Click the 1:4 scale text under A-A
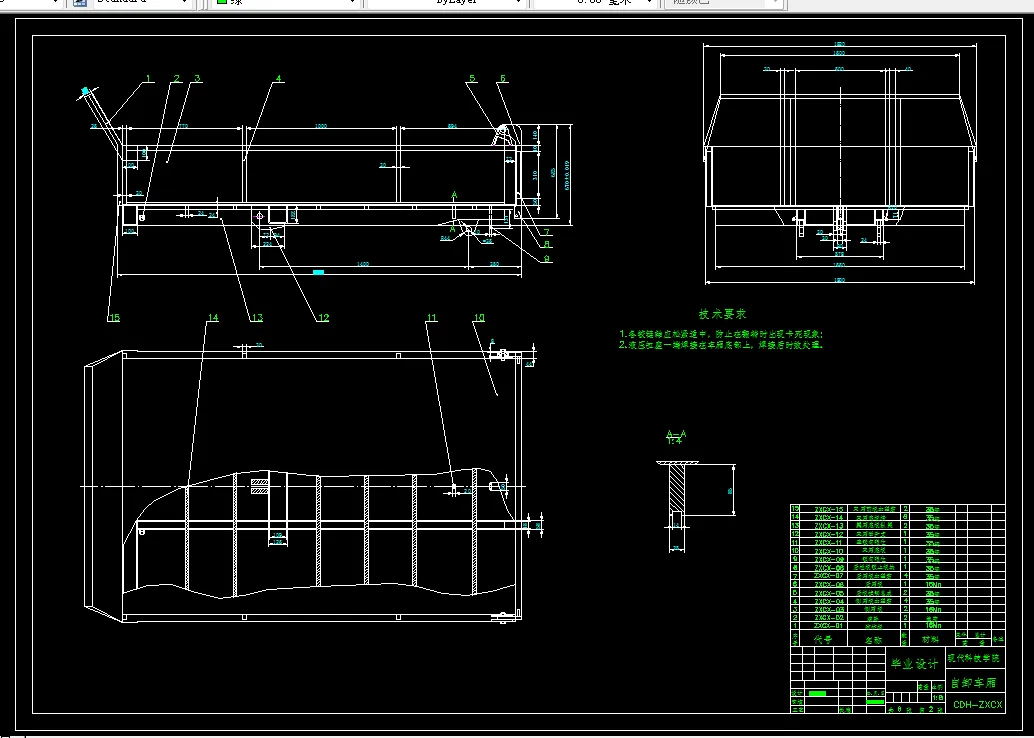 (x=675, y=441)
